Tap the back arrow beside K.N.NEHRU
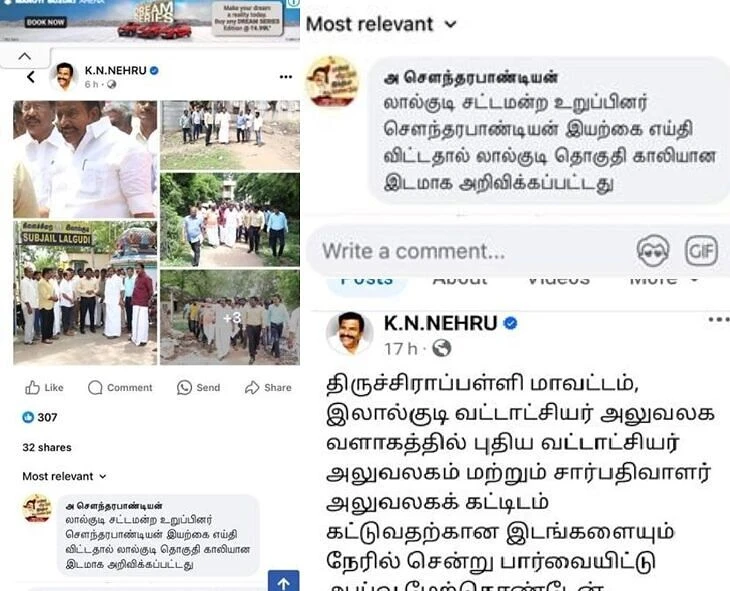 [x=31, y=77]
